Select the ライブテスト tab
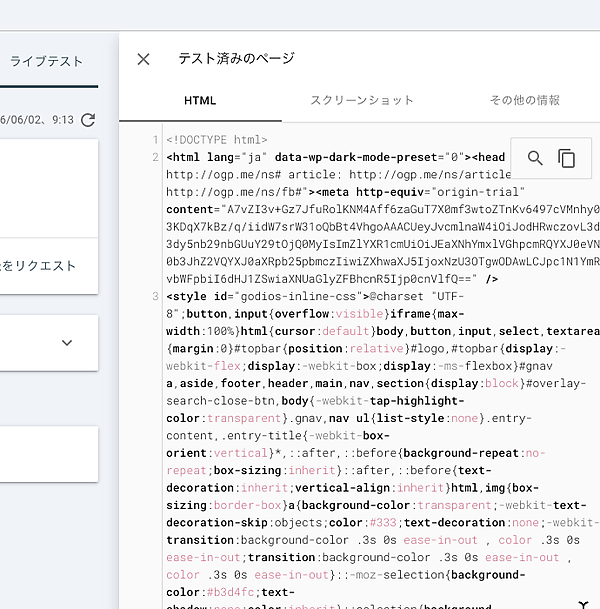600x609 pixels. point(46,61)
